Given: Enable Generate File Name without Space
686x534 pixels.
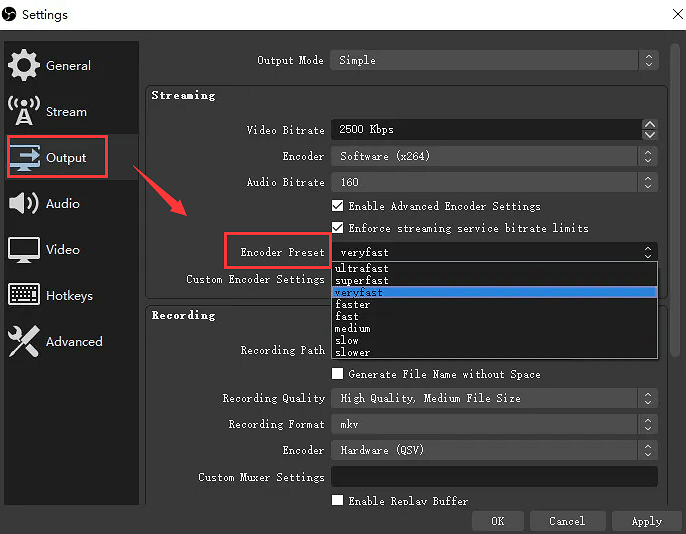Looking at the screenshot, I should 338,374.
